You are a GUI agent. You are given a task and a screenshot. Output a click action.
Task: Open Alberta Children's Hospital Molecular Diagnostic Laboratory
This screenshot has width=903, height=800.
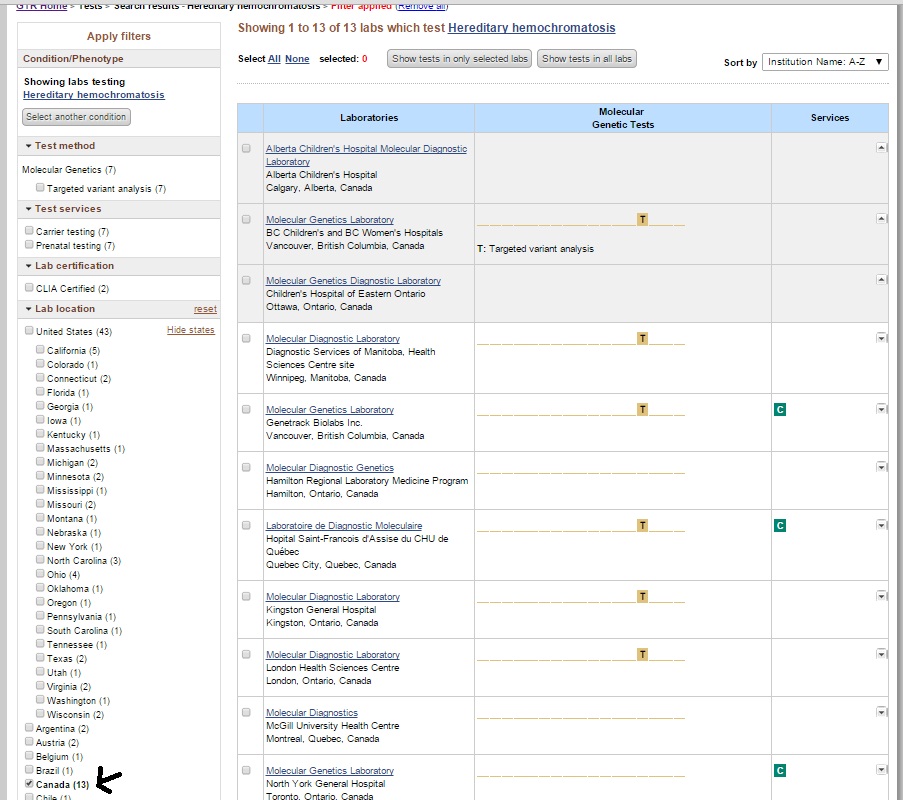pyautogui.click(x=366, y=155)
